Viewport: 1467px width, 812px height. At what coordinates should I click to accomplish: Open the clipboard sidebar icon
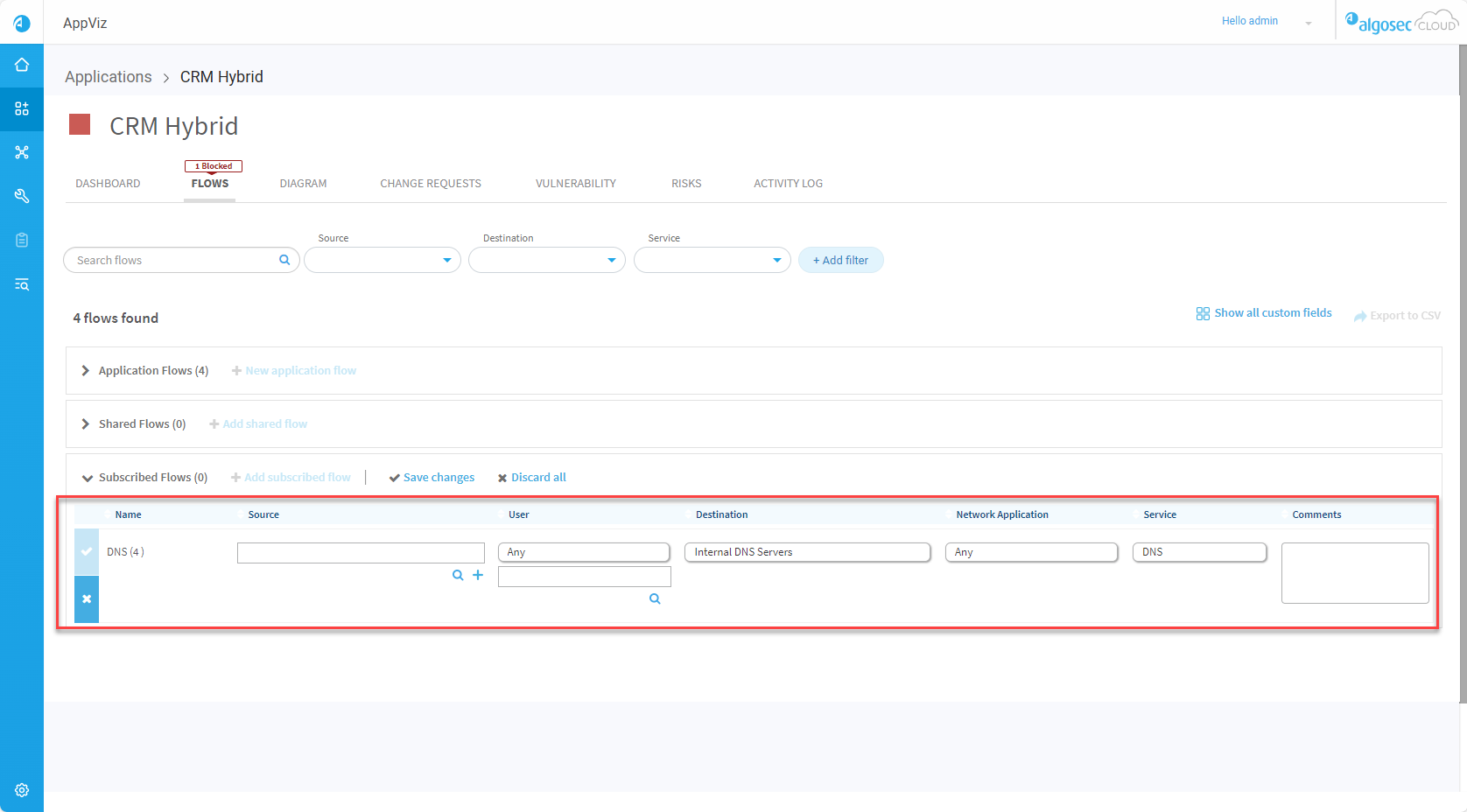(x=22, y=240)
